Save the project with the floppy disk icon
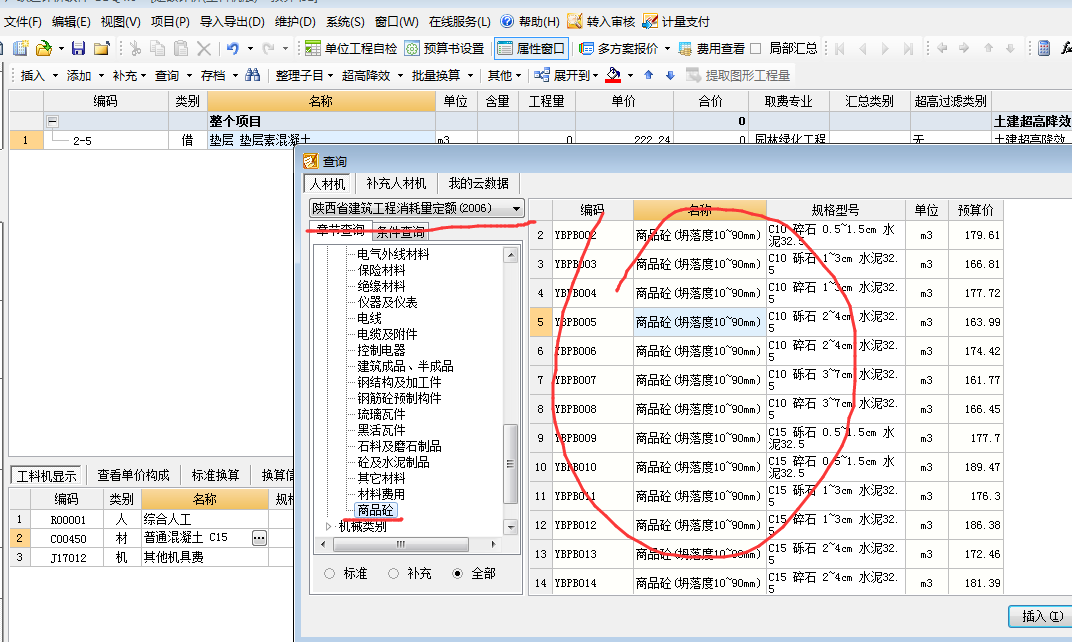 coord(79,49)
